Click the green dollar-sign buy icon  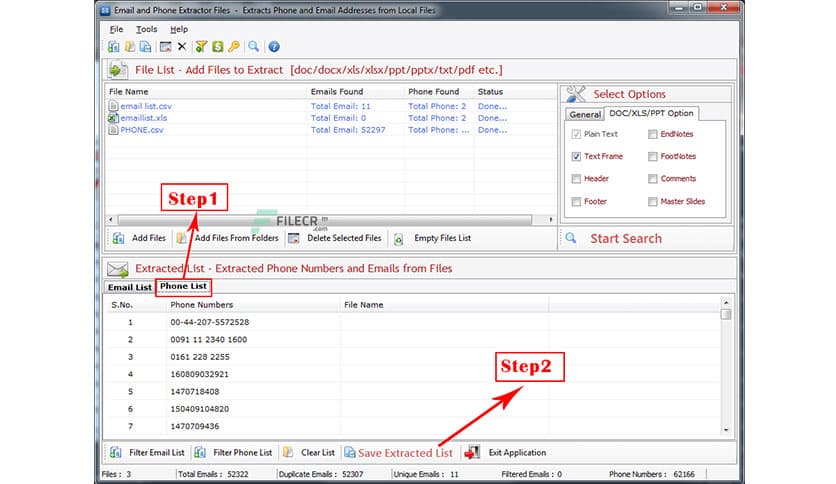[x=218, y=47]
